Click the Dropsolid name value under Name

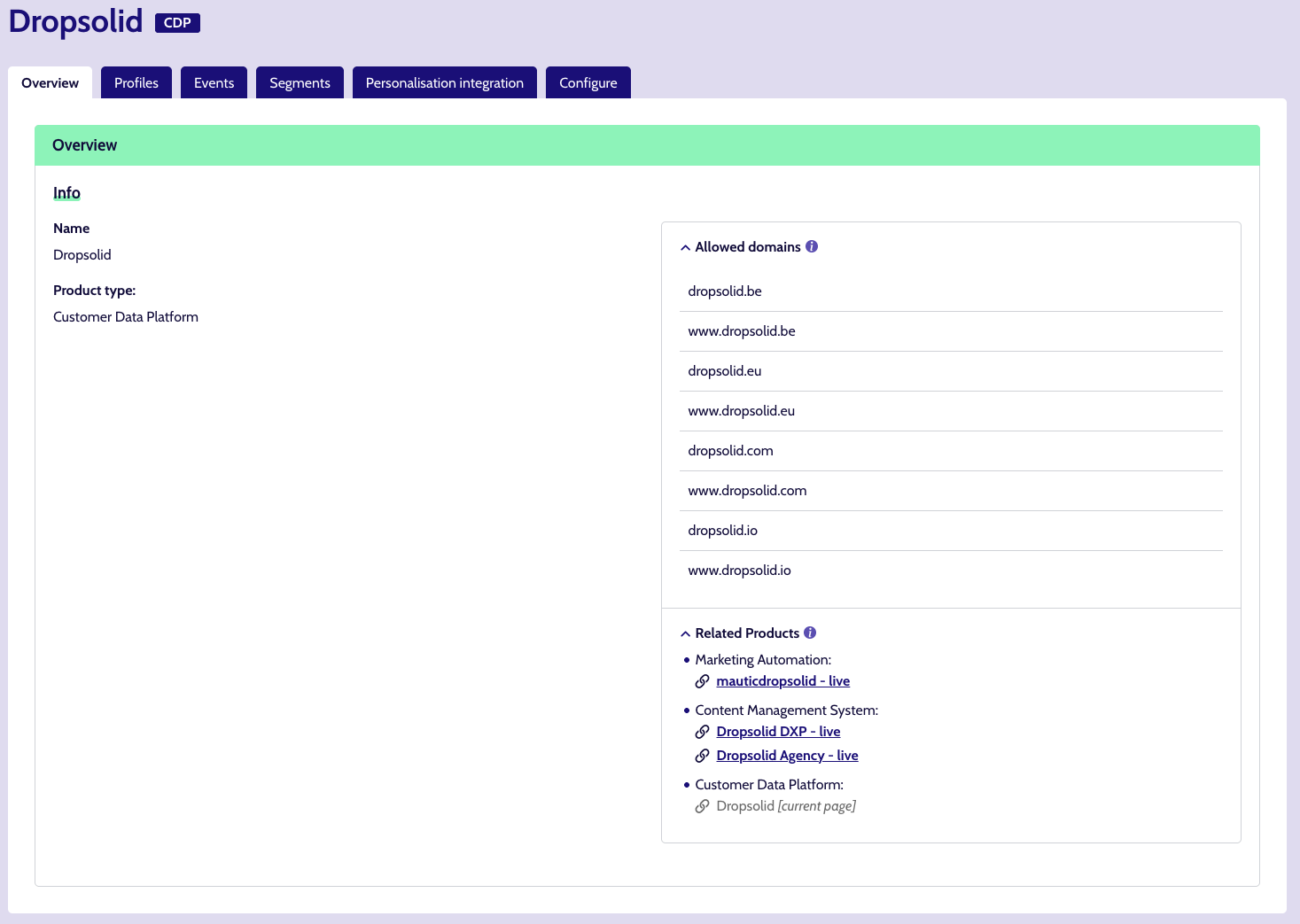tap(82, 255)
